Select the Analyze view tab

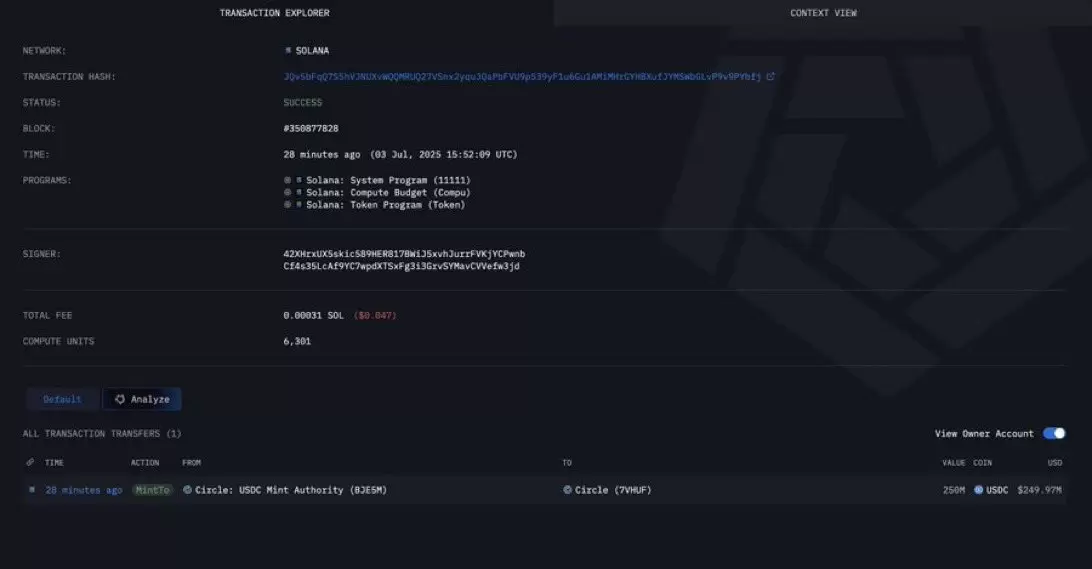click(x=142, y=399)
